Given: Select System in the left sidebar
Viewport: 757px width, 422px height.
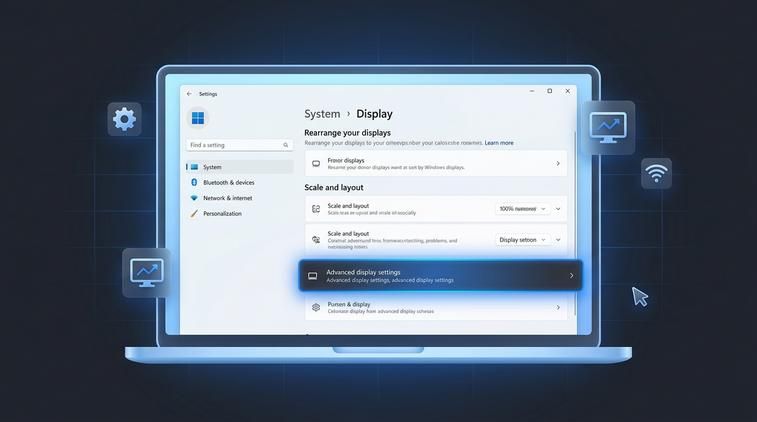Looking at the screenshot, I should [212, 167].
